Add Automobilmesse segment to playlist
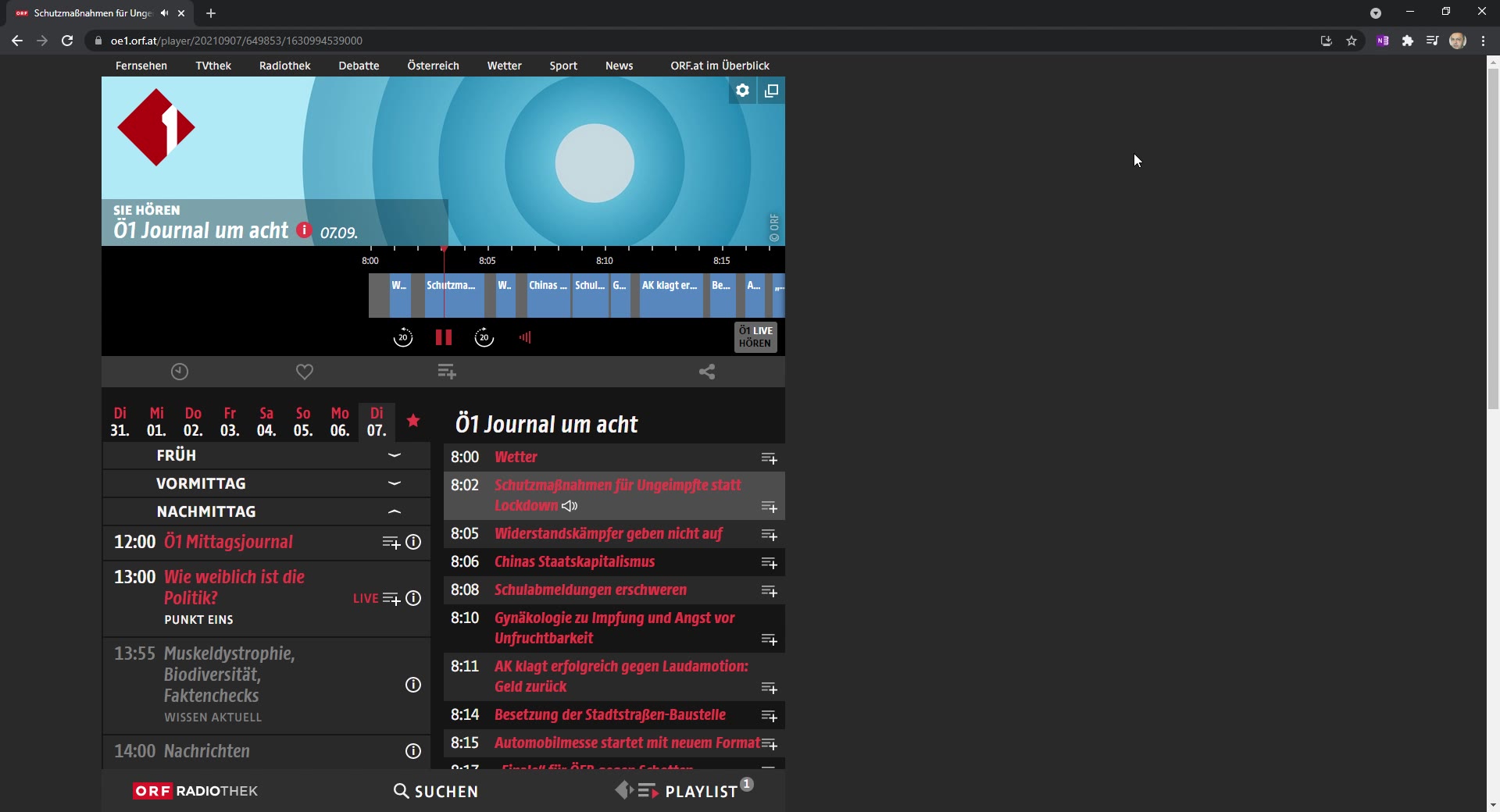The height and width of the screenshot is (812, 1500). 770,745
